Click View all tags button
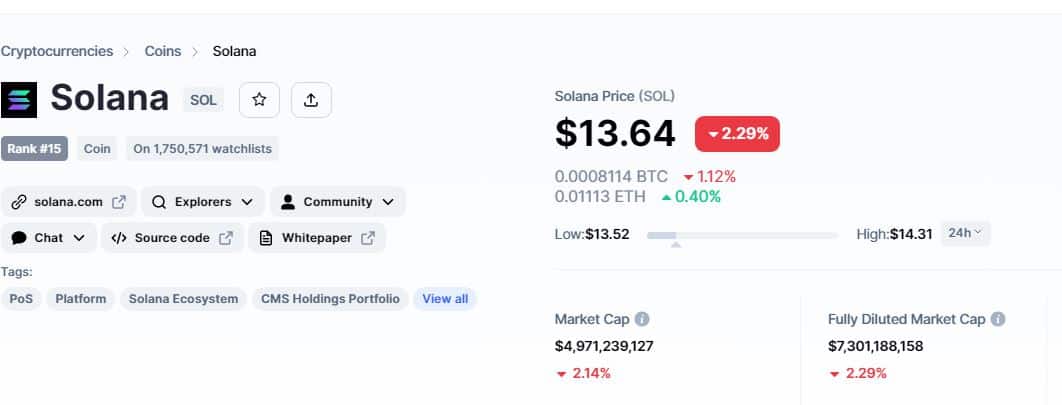This screenshot has width=1062, height=405. click(445, 299)
